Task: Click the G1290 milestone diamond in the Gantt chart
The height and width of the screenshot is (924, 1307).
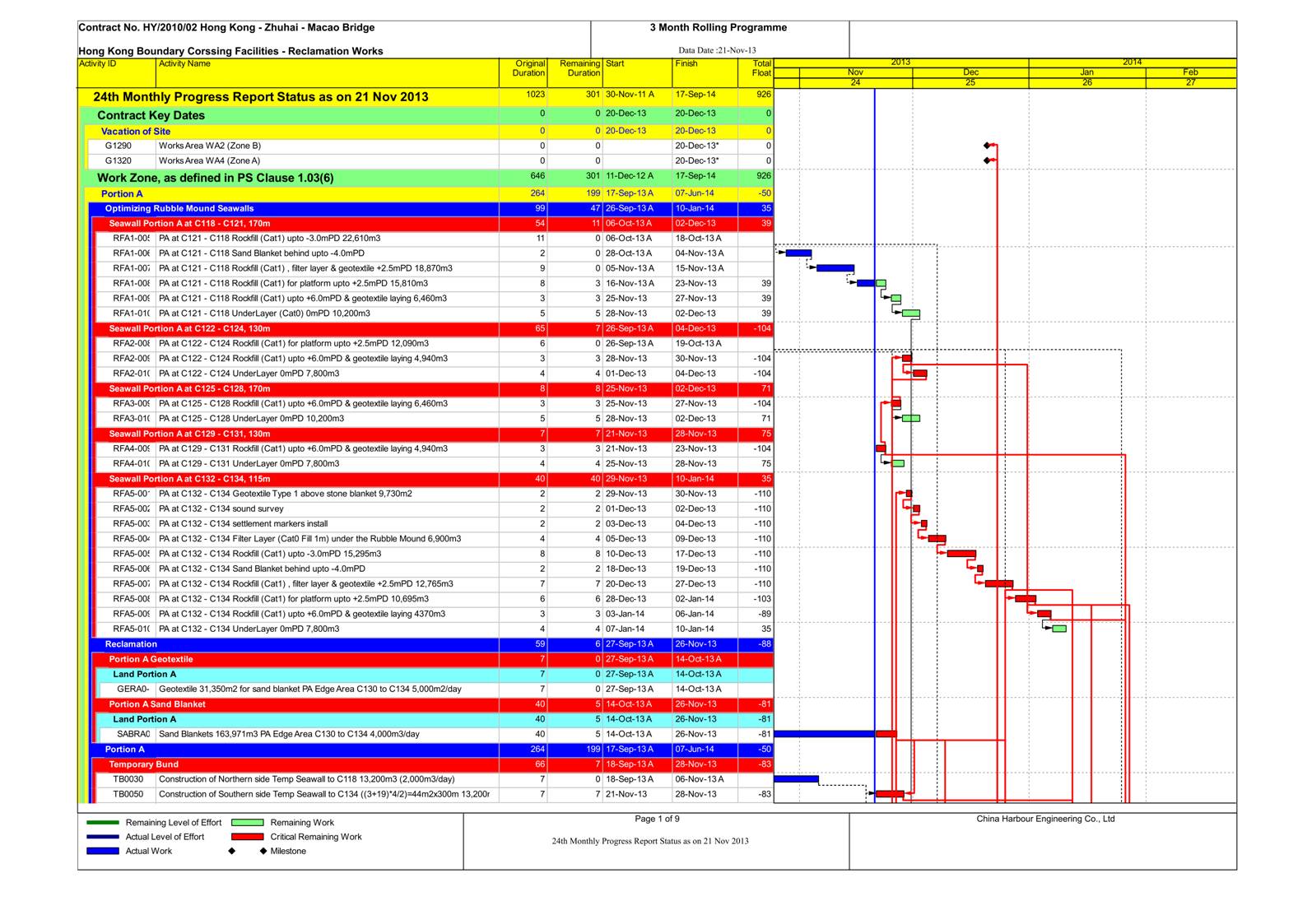Action: [x=987, y=146]
